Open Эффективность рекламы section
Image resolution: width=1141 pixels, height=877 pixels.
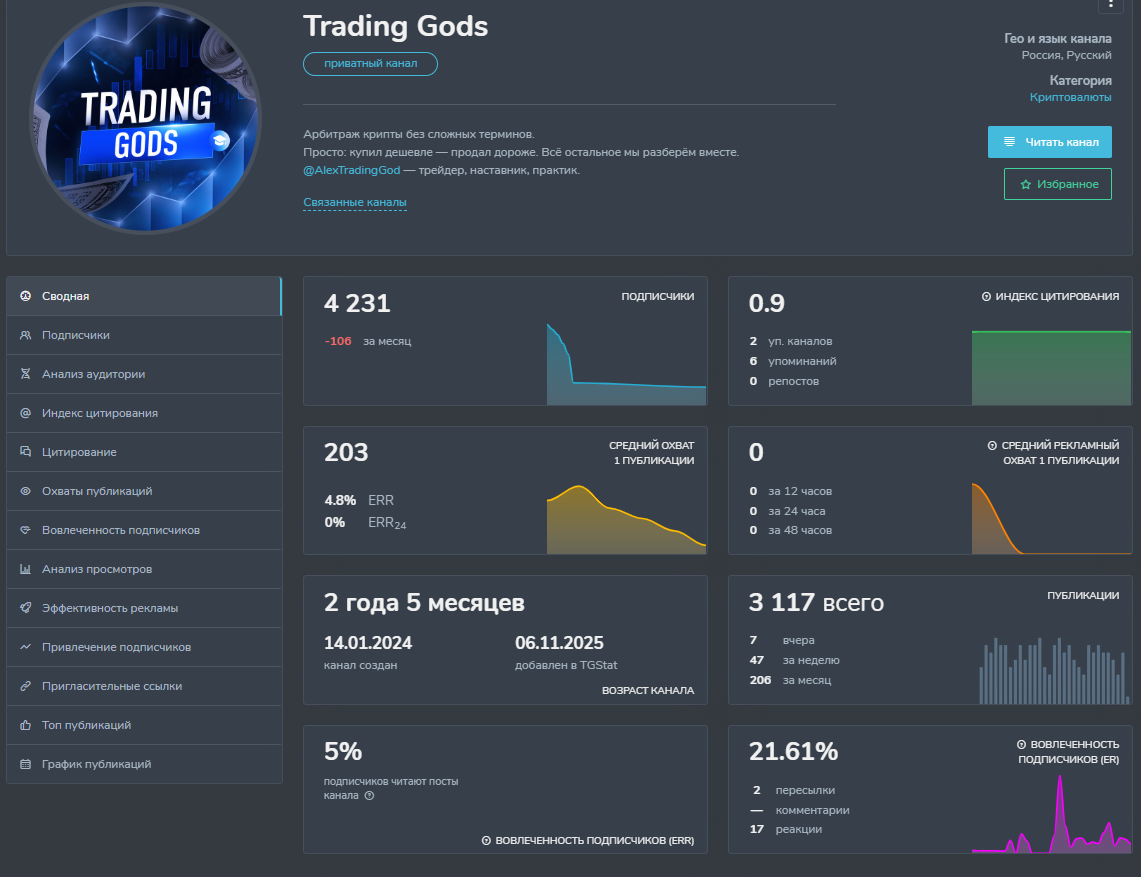pos(144,608)
